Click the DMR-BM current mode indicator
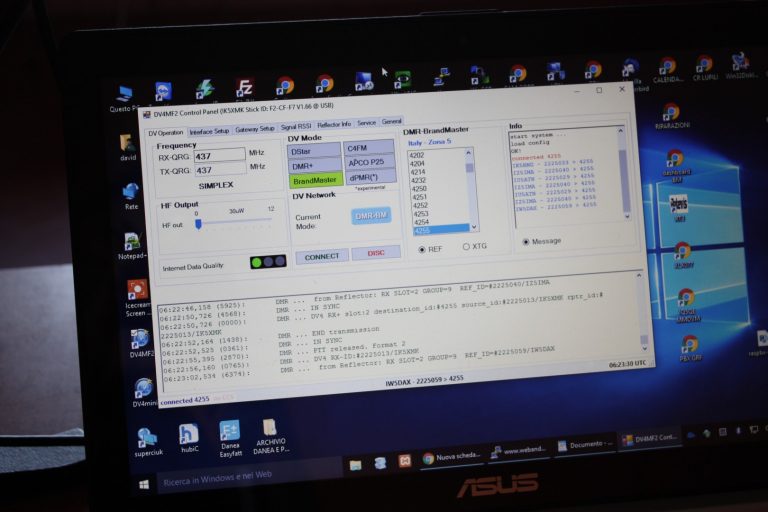768x512 pixels. point(371,216)
